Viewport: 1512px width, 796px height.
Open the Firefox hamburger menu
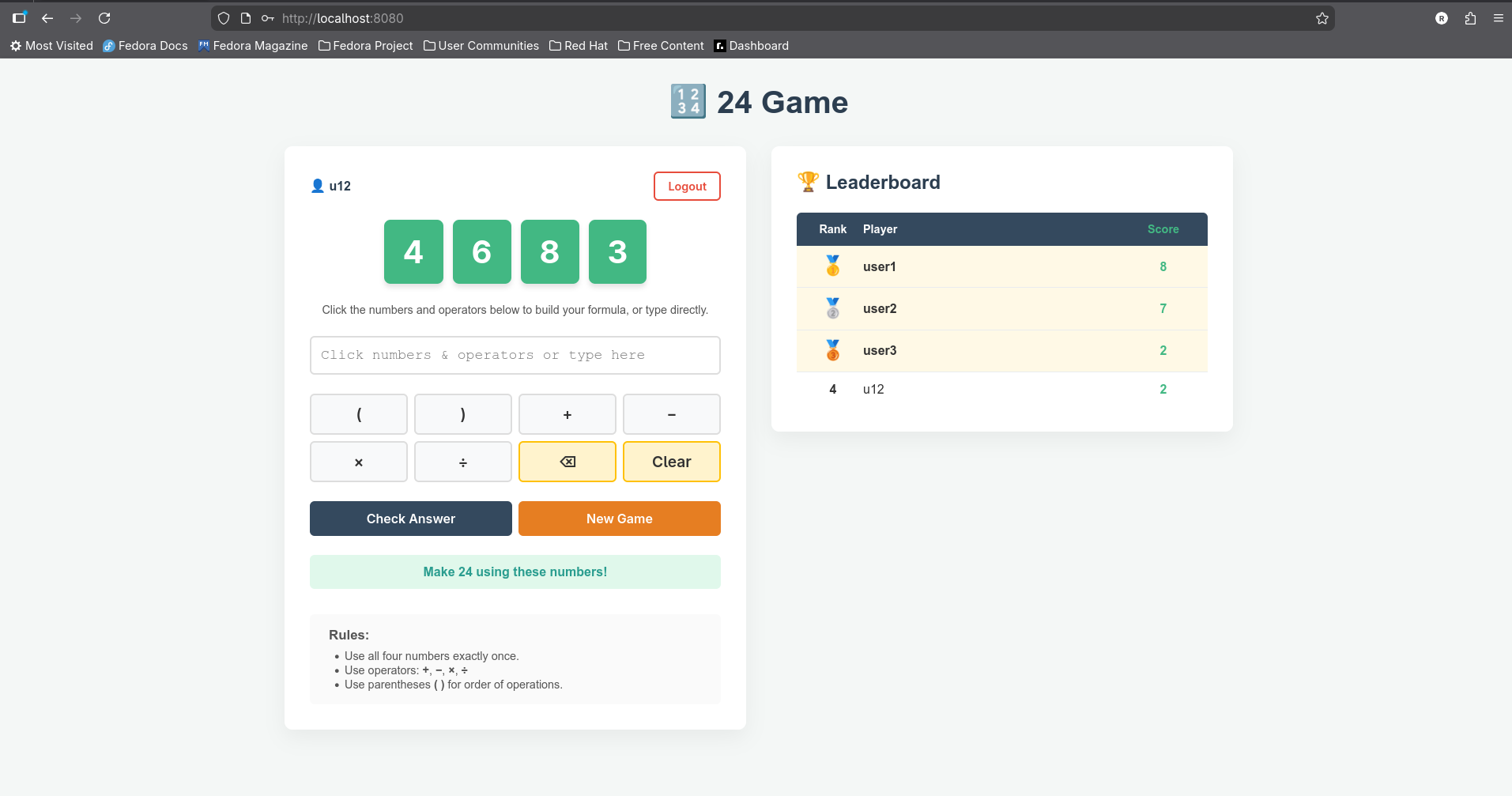1498,18
